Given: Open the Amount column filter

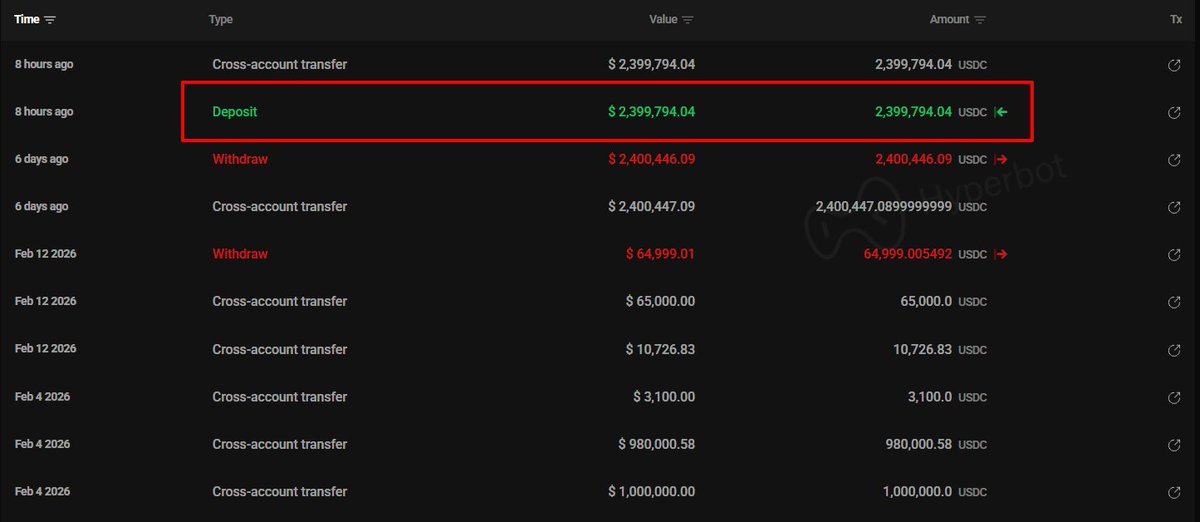Looking at the screenshot, I should [980, 20].
